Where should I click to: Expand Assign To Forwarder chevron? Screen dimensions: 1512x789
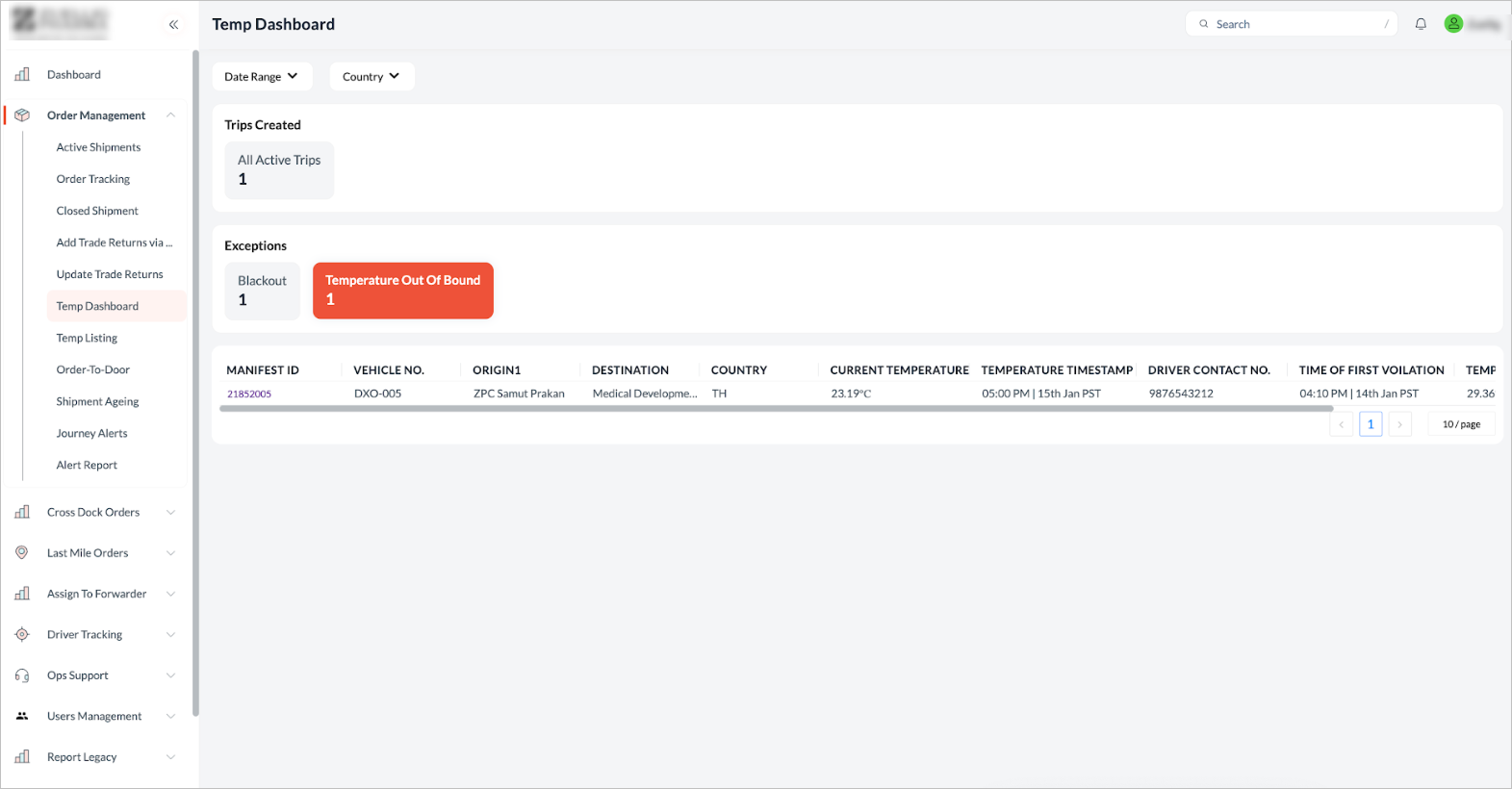click(170, 594)
